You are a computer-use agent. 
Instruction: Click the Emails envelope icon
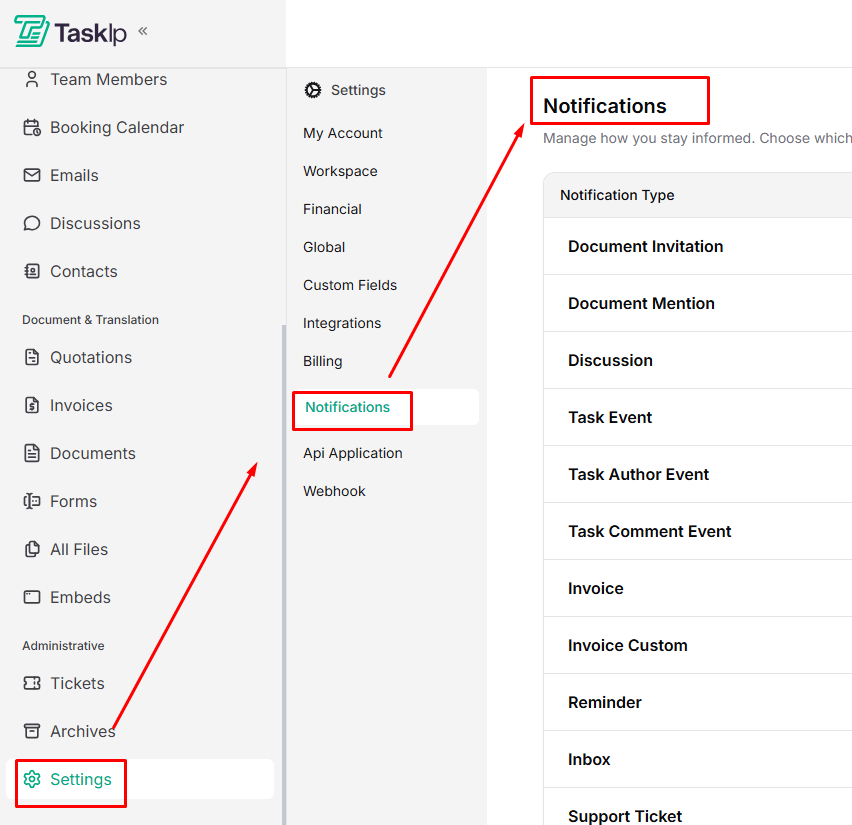pyautogui.click(x=32, y=175)
